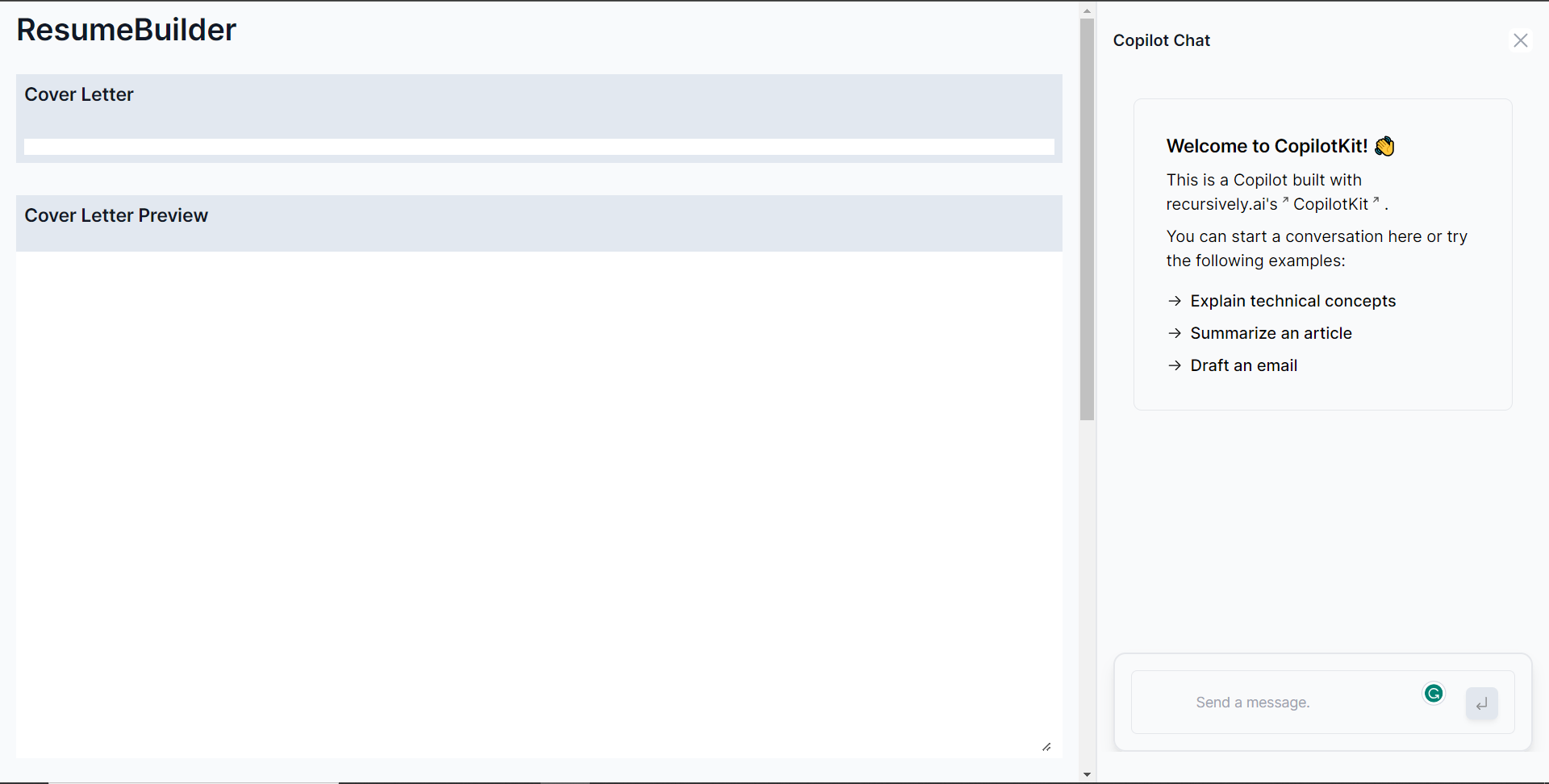Close the Copilot Chat panel
The image size is (1549, 784).
(x=1520, y=40)
